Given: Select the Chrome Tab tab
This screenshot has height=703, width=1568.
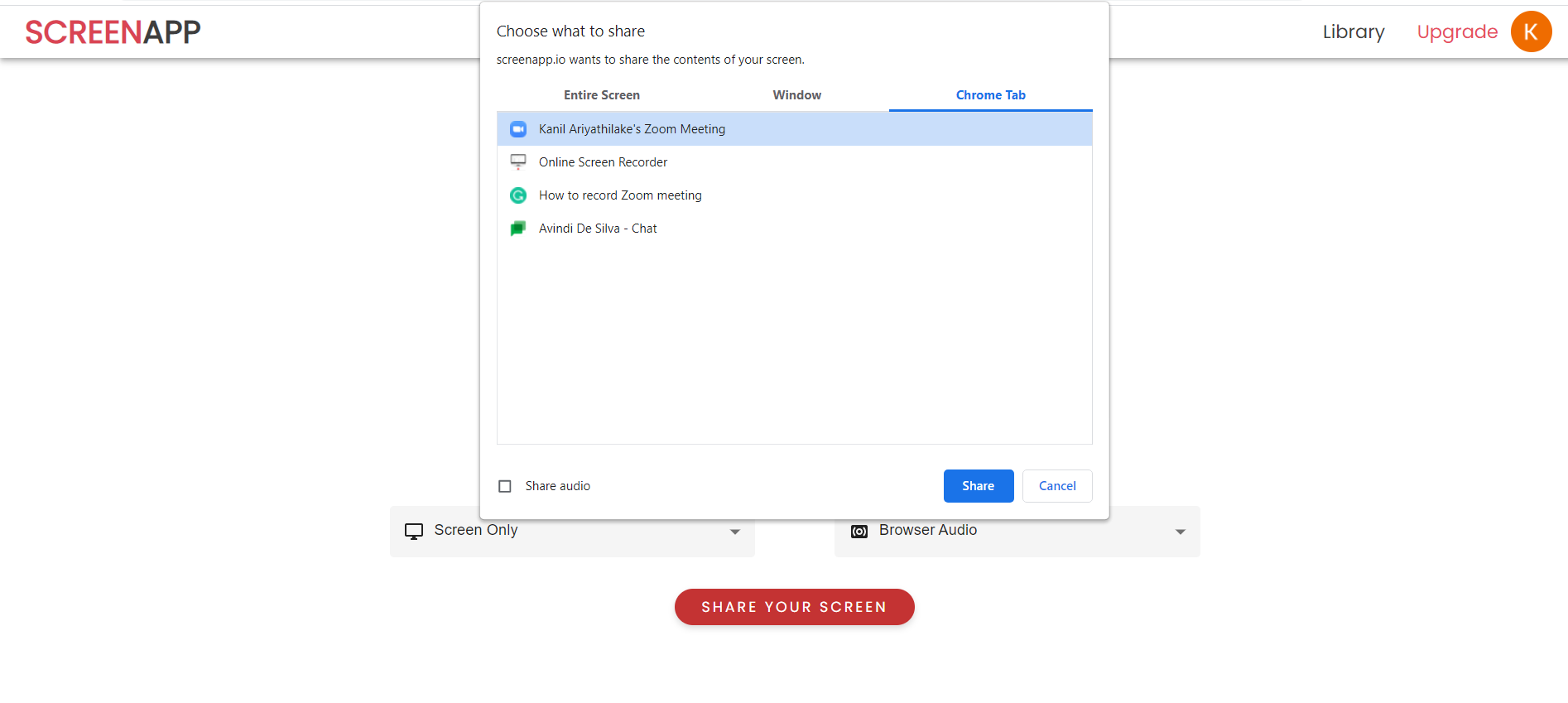Looking at the screenshot, I should (991, 95).
